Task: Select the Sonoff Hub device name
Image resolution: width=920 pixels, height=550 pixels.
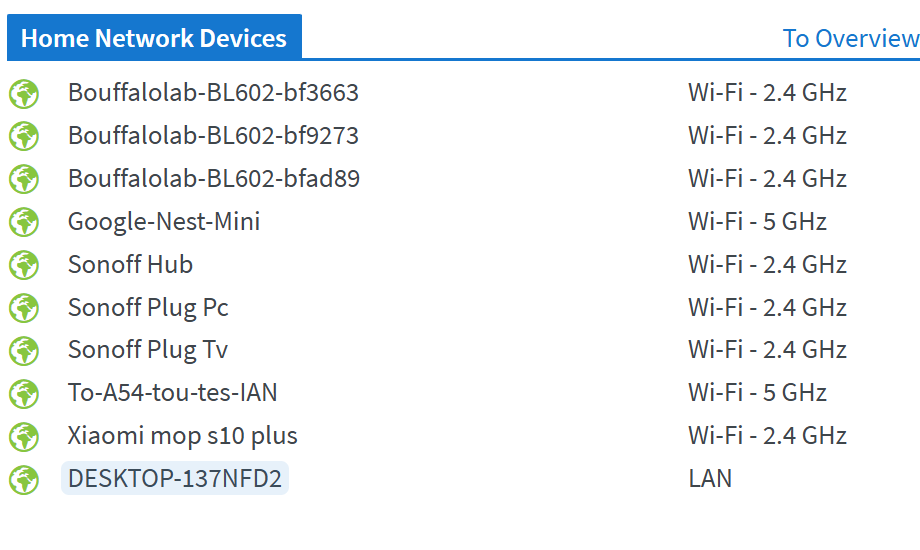Action: (130, 264)
